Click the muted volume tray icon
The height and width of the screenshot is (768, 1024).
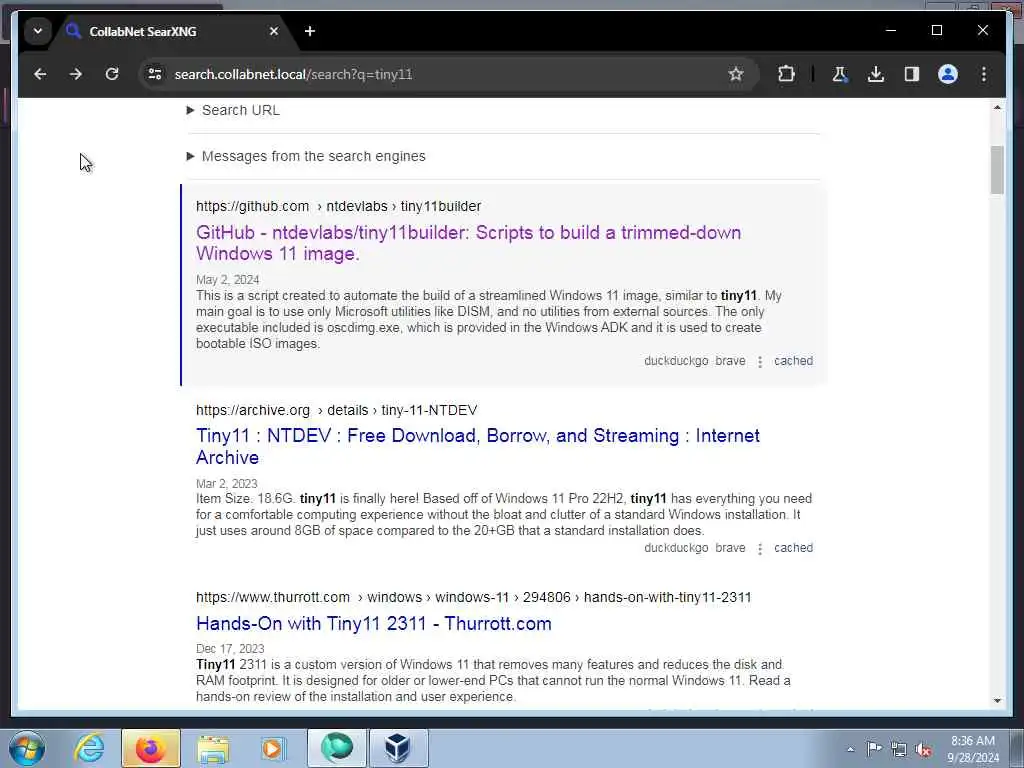pyautogui.click(x=923, y=750)
